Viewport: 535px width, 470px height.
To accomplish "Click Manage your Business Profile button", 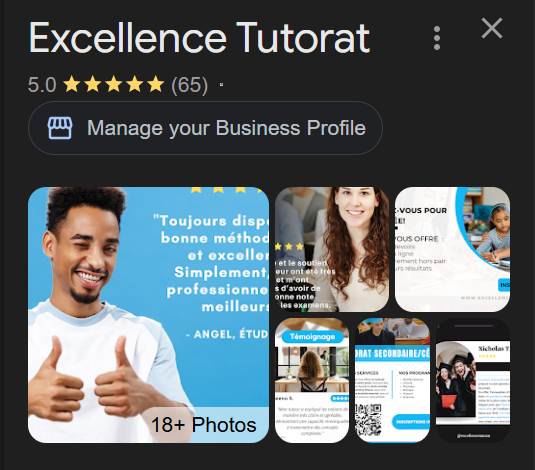I will pyautogui.click(x=205, y=128).
